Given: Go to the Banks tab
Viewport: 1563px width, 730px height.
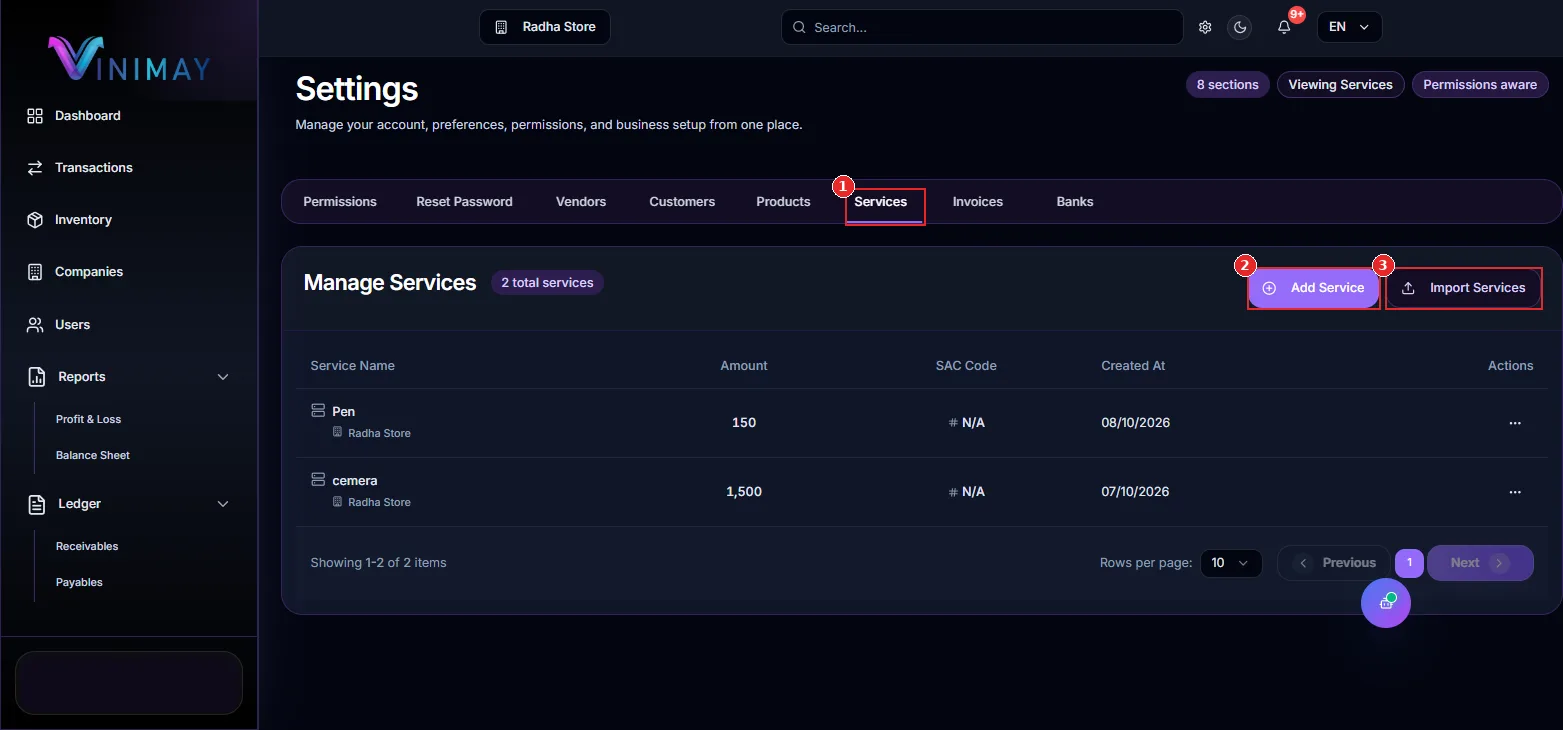Looking at the screenshot, I should tap(1075, 202).
